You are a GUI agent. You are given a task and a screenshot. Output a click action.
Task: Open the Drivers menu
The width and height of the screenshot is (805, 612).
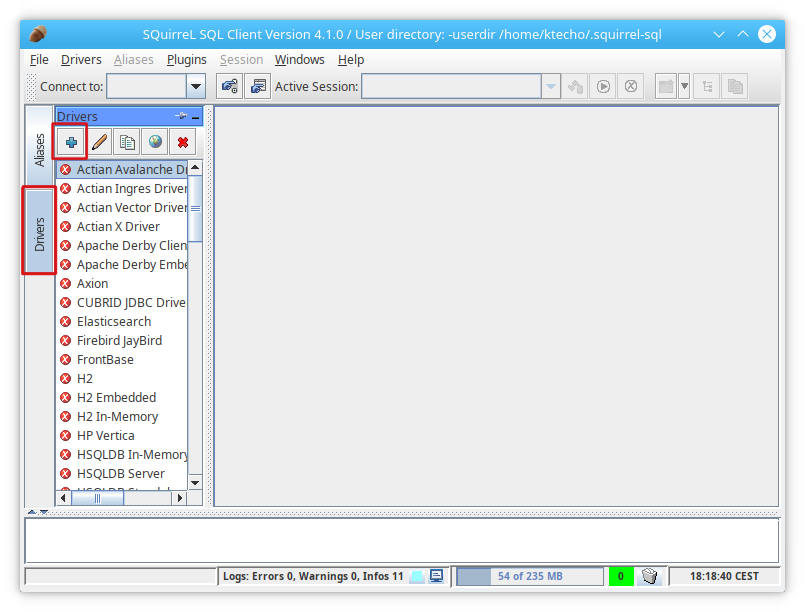[x=81, y=60]
